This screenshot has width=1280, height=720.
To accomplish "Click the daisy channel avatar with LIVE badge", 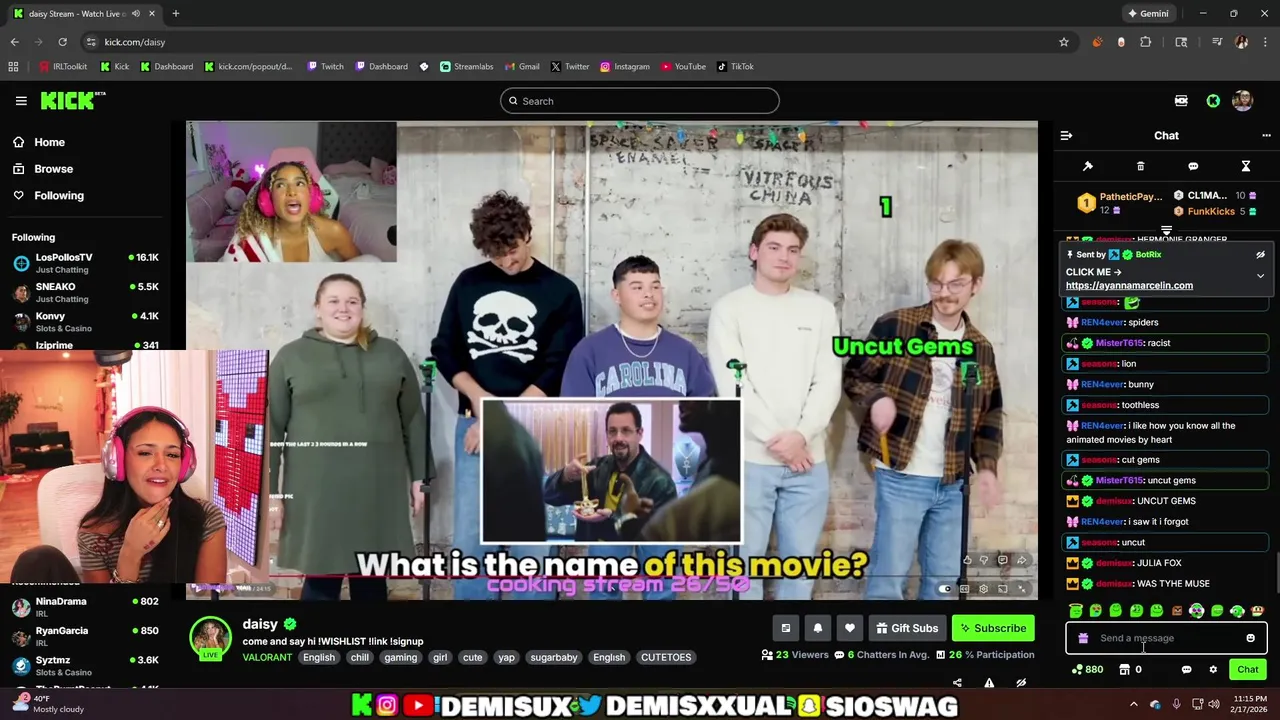I will [211, 639].
